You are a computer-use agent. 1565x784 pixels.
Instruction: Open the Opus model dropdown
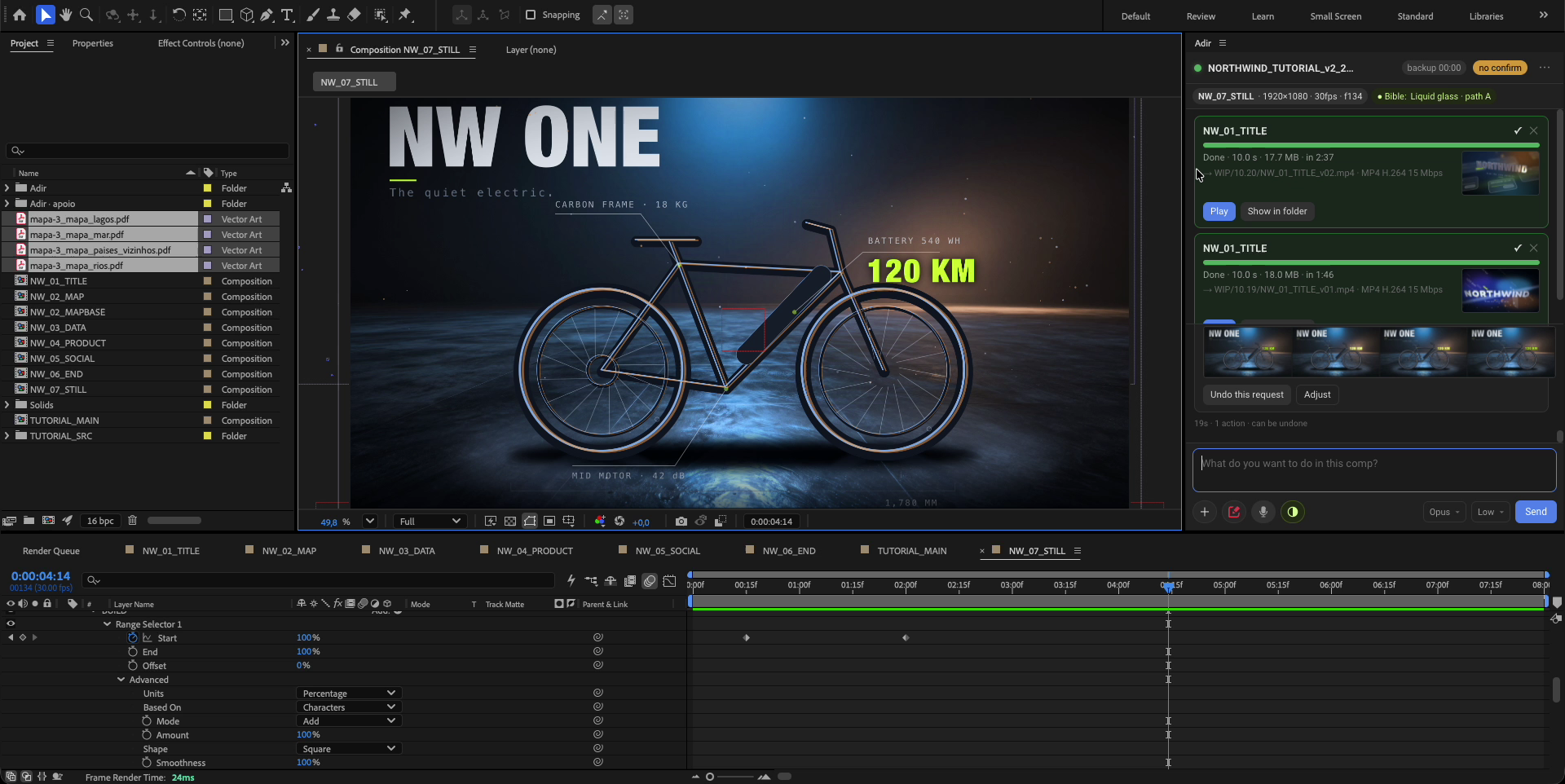click(x=1444, y=512)
